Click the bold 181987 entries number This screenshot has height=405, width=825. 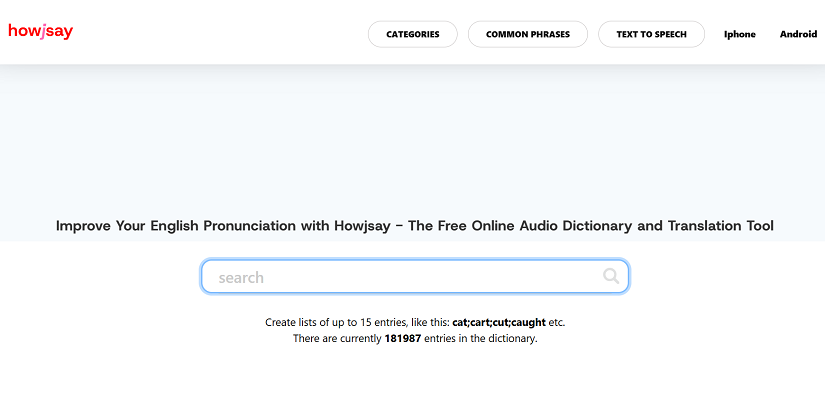click(403, 339)
